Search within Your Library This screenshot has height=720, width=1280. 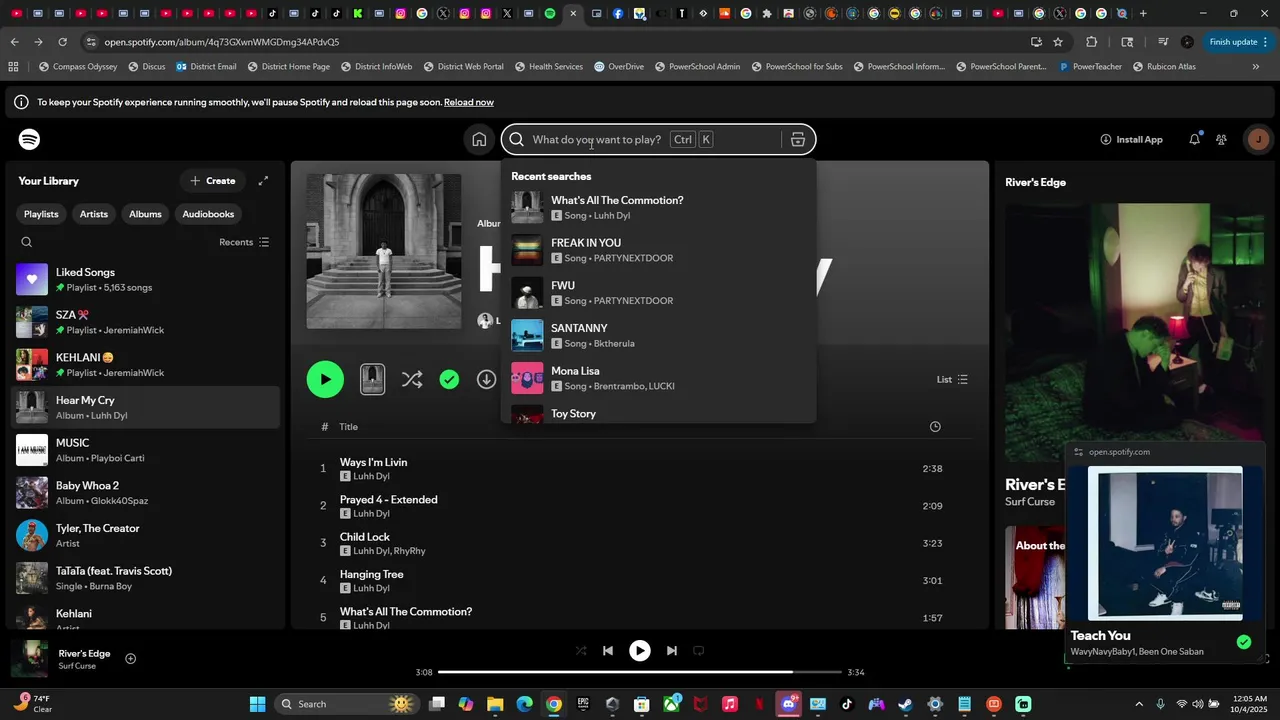click(x=27, y=242)
